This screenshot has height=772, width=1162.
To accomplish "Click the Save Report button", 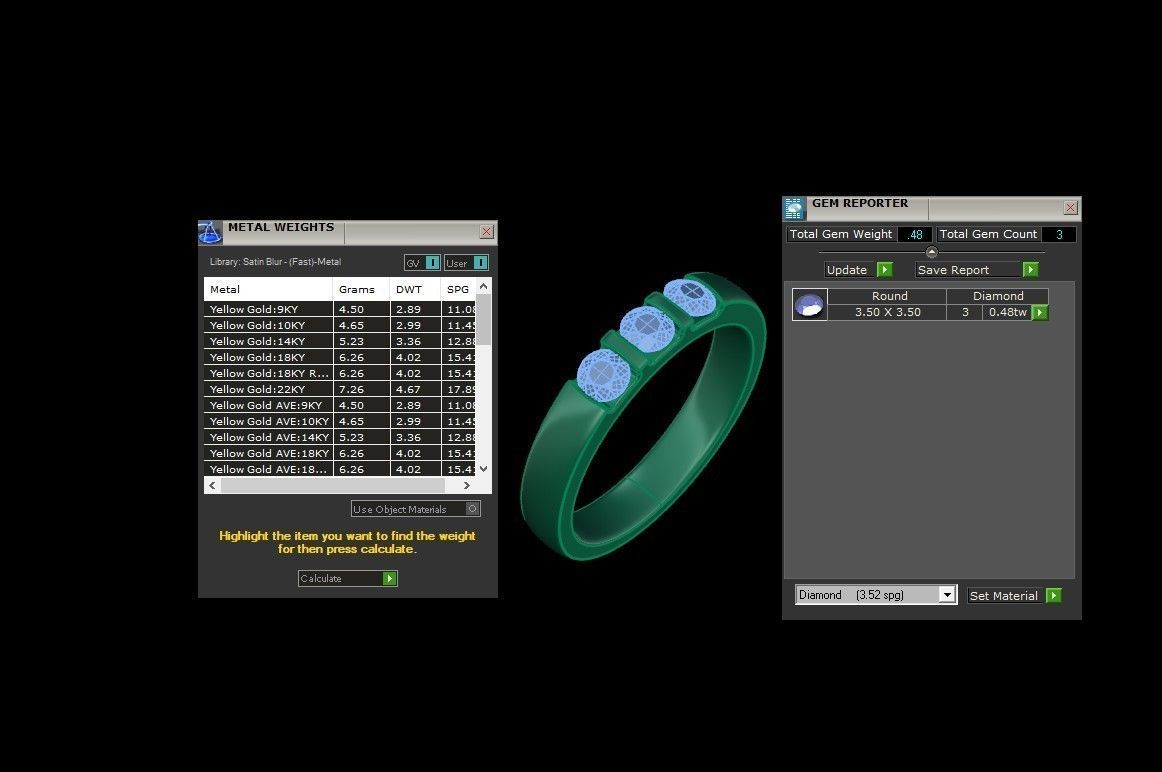I will [977, 270].
